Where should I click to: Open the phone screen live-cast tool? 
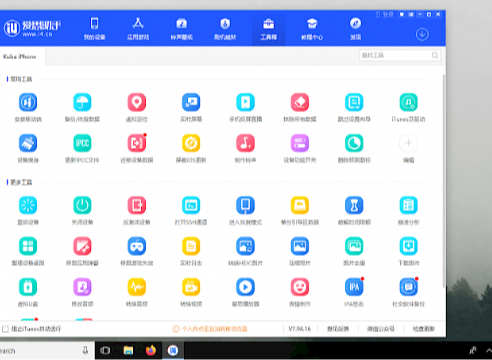click(245, 103)
